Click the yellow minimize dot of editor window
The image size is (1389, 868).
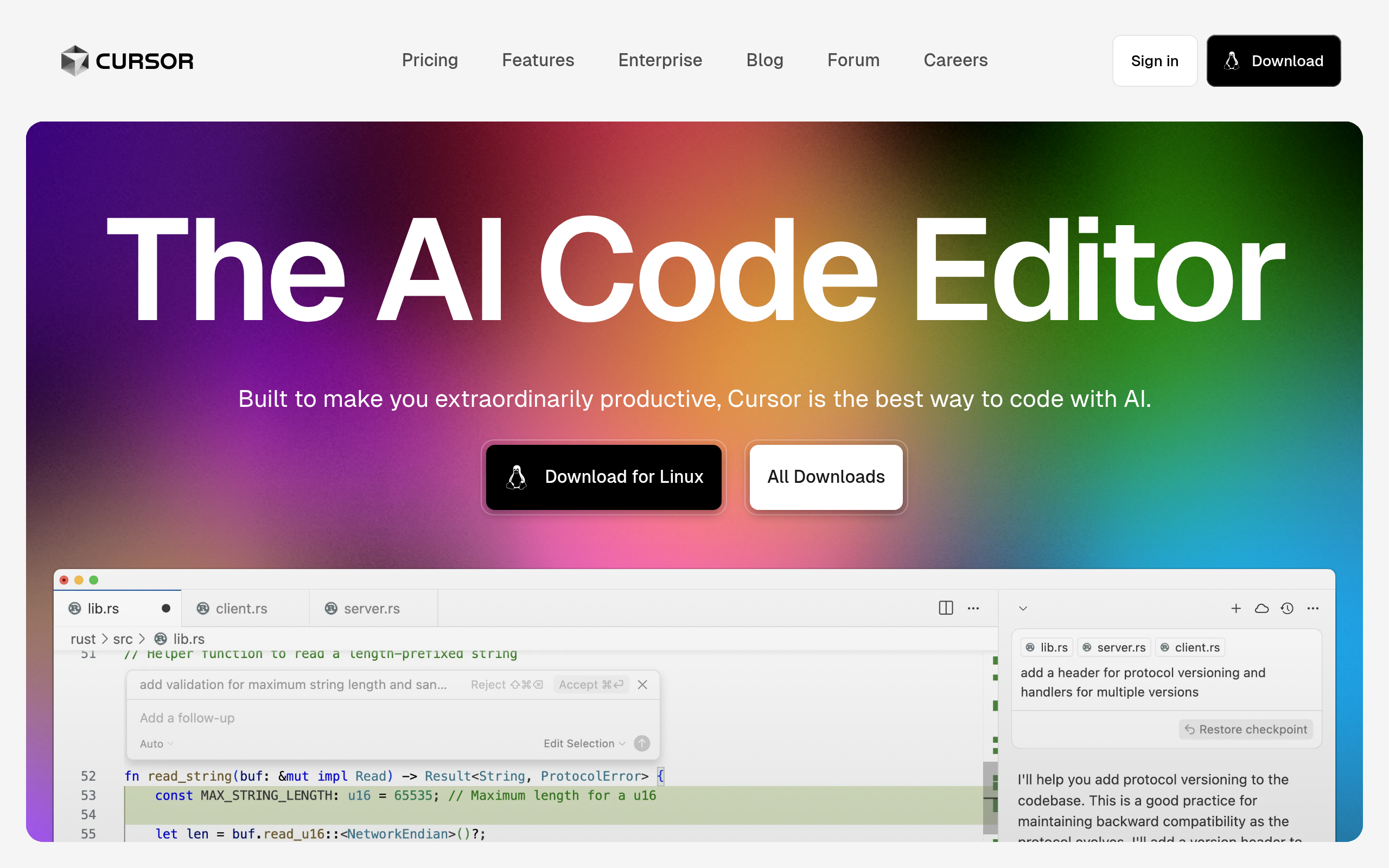(x=79, y=580)
